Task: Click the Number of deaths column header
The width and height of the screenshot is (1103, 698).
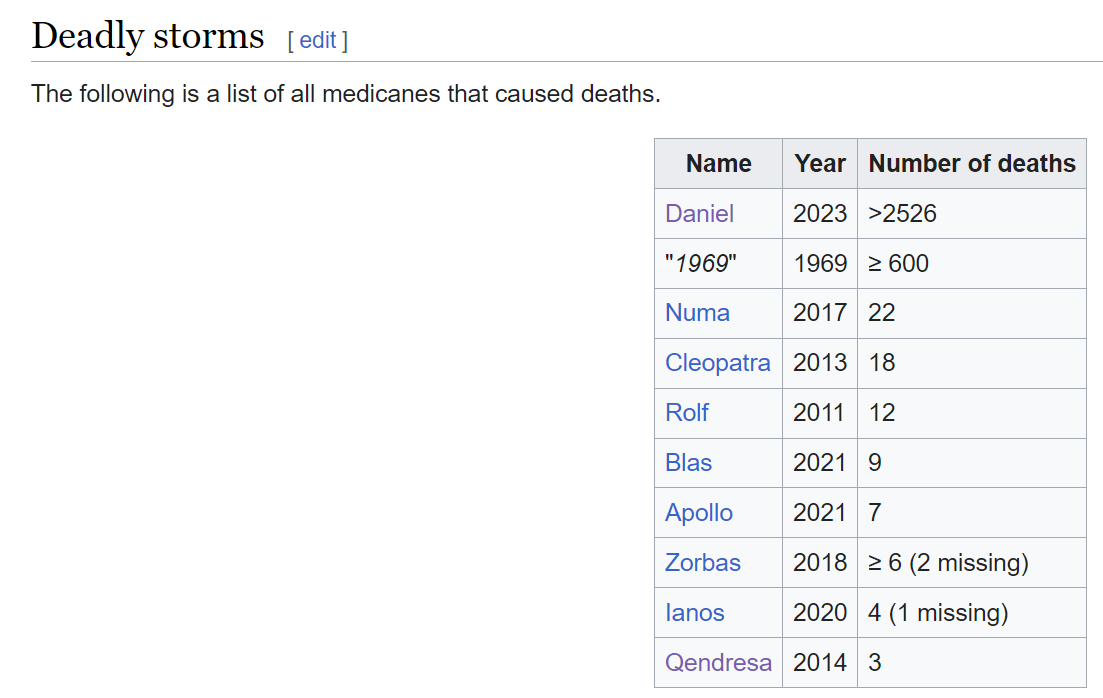Action: (971, 164)
